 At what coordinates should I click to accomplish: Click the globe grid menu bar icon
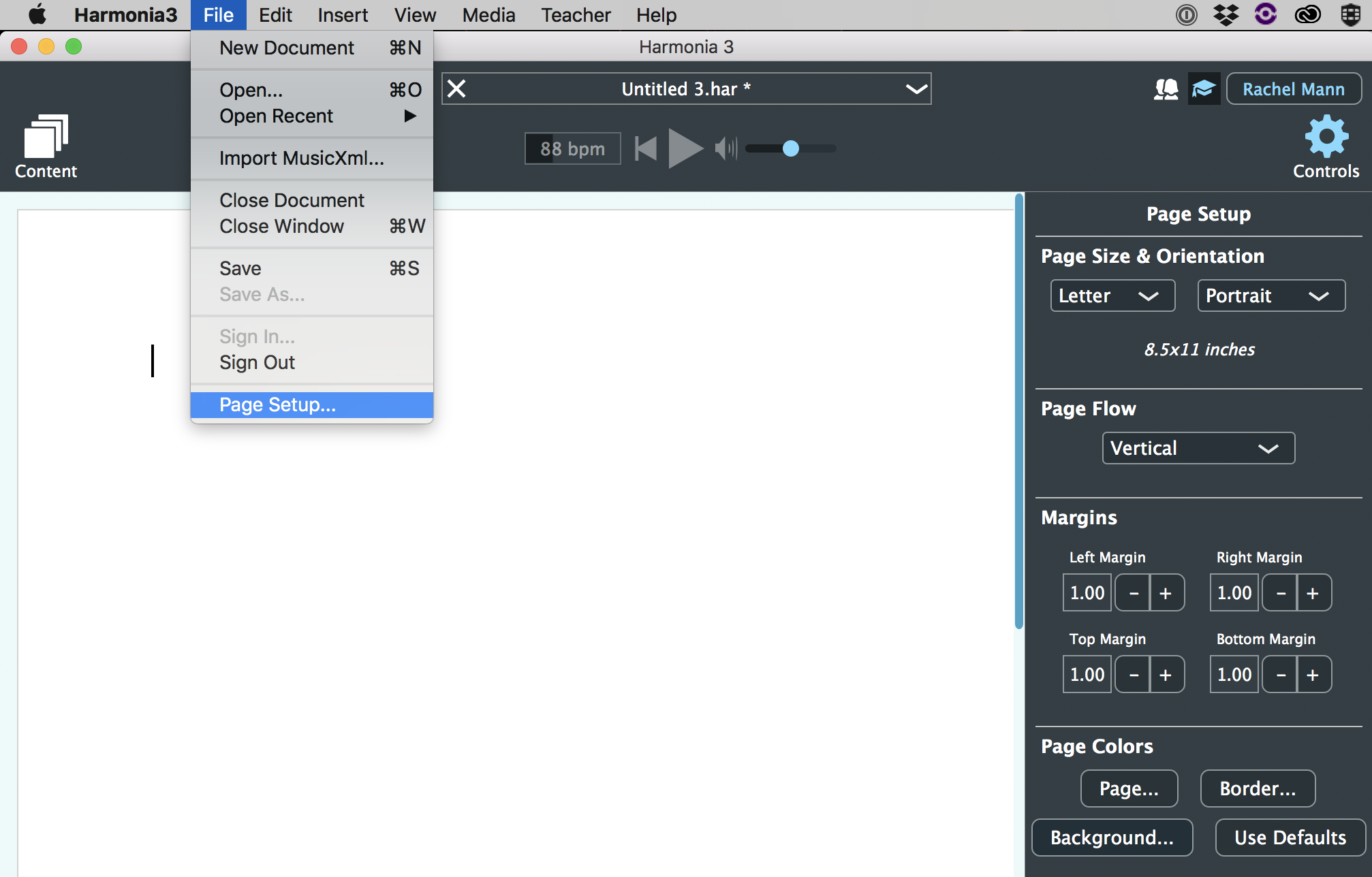click(1350, 14)
